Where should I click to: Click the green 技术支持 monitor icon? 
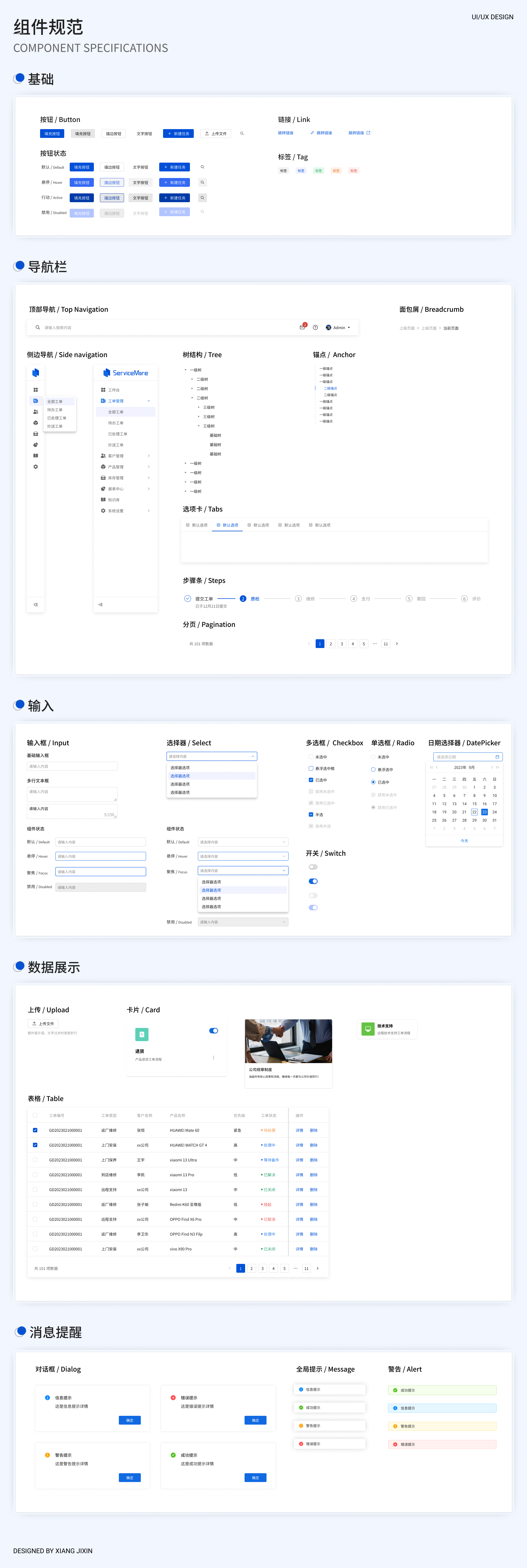tap(368, 1029)
